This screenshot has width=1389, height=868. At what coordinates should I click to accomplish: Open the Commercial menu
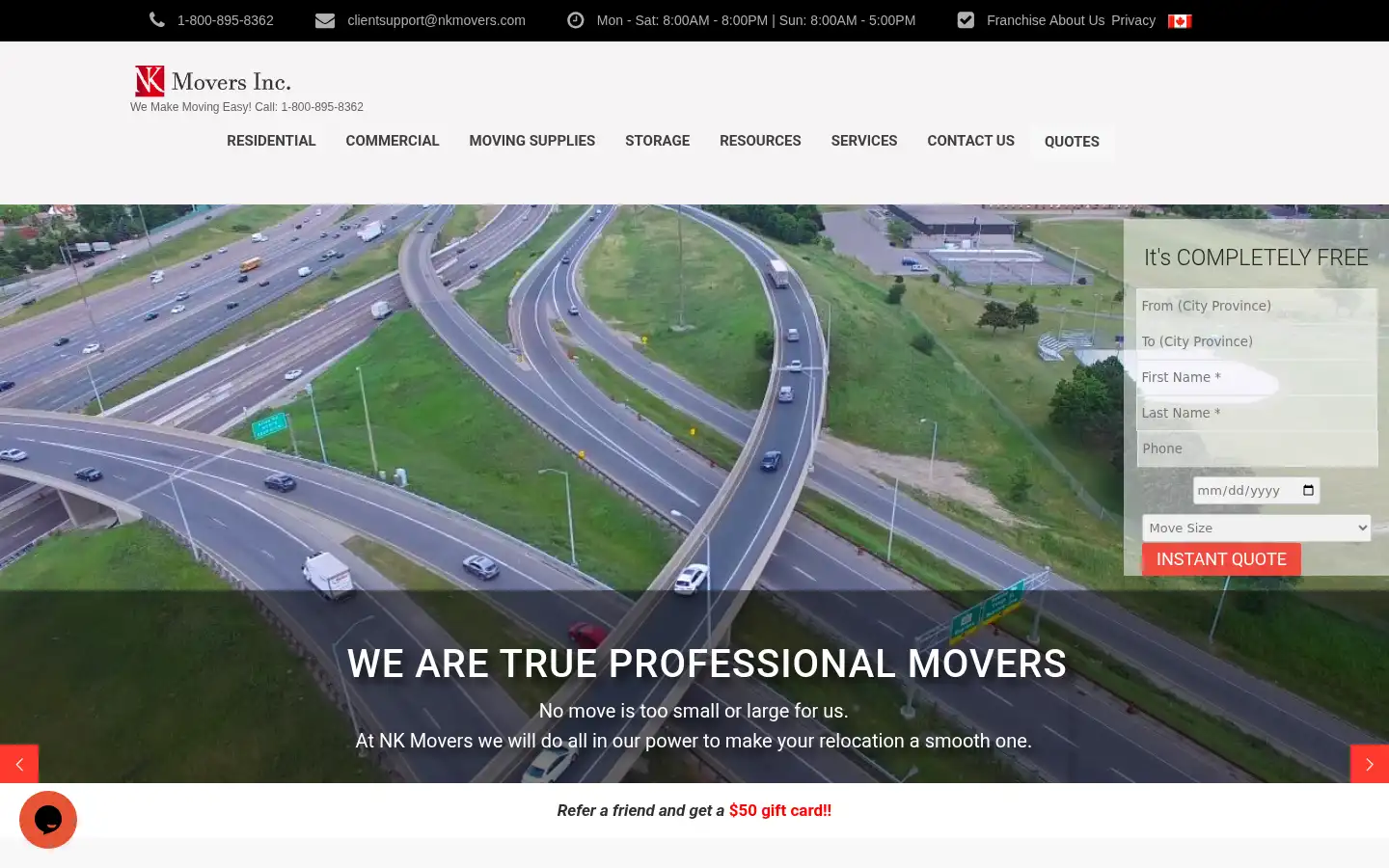pos(393,141)
